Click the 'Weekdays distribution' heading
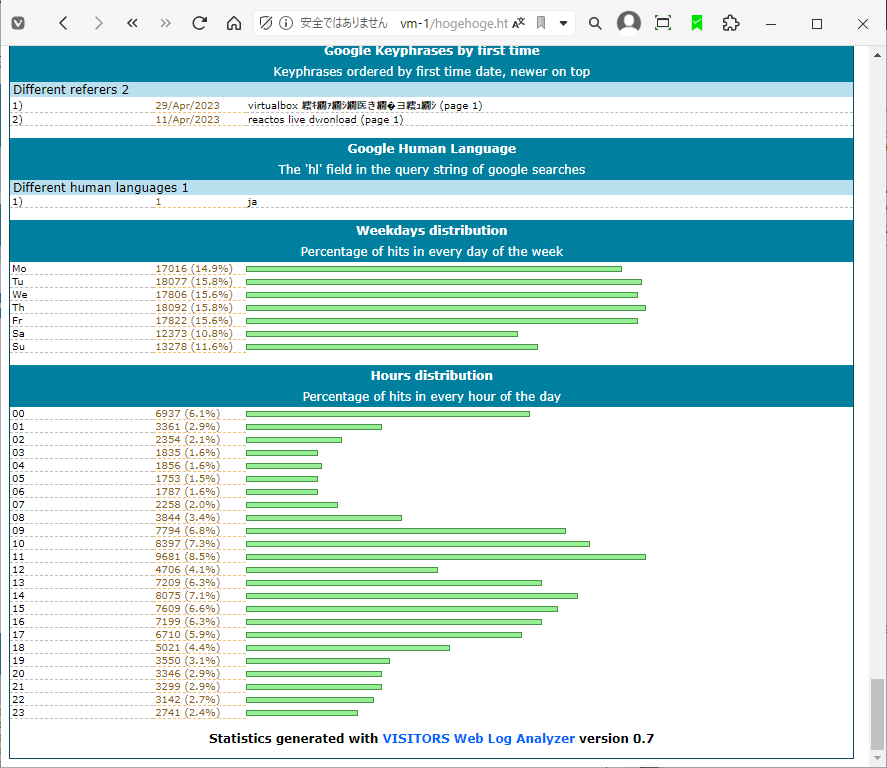 click(x=432, y=231)
